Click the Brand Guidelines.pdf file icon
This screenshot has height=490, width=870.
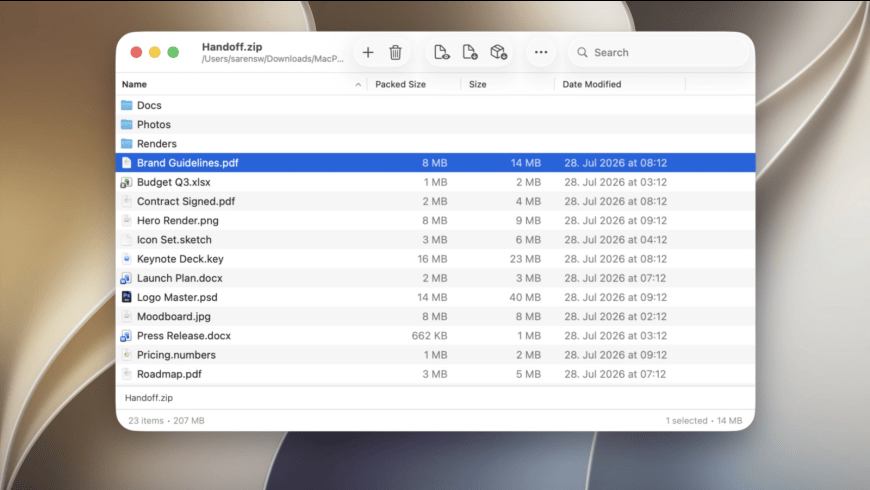point(127,163)
